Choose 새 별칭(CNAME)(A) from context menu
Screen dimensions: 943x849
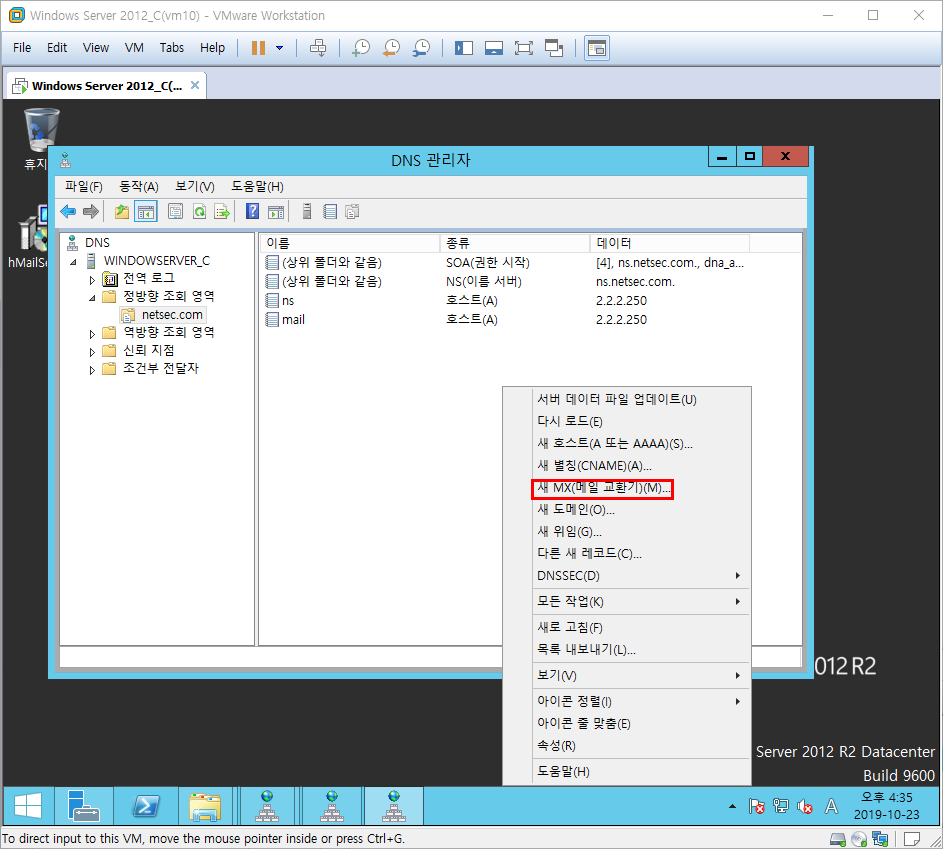(x=641, y=465)
